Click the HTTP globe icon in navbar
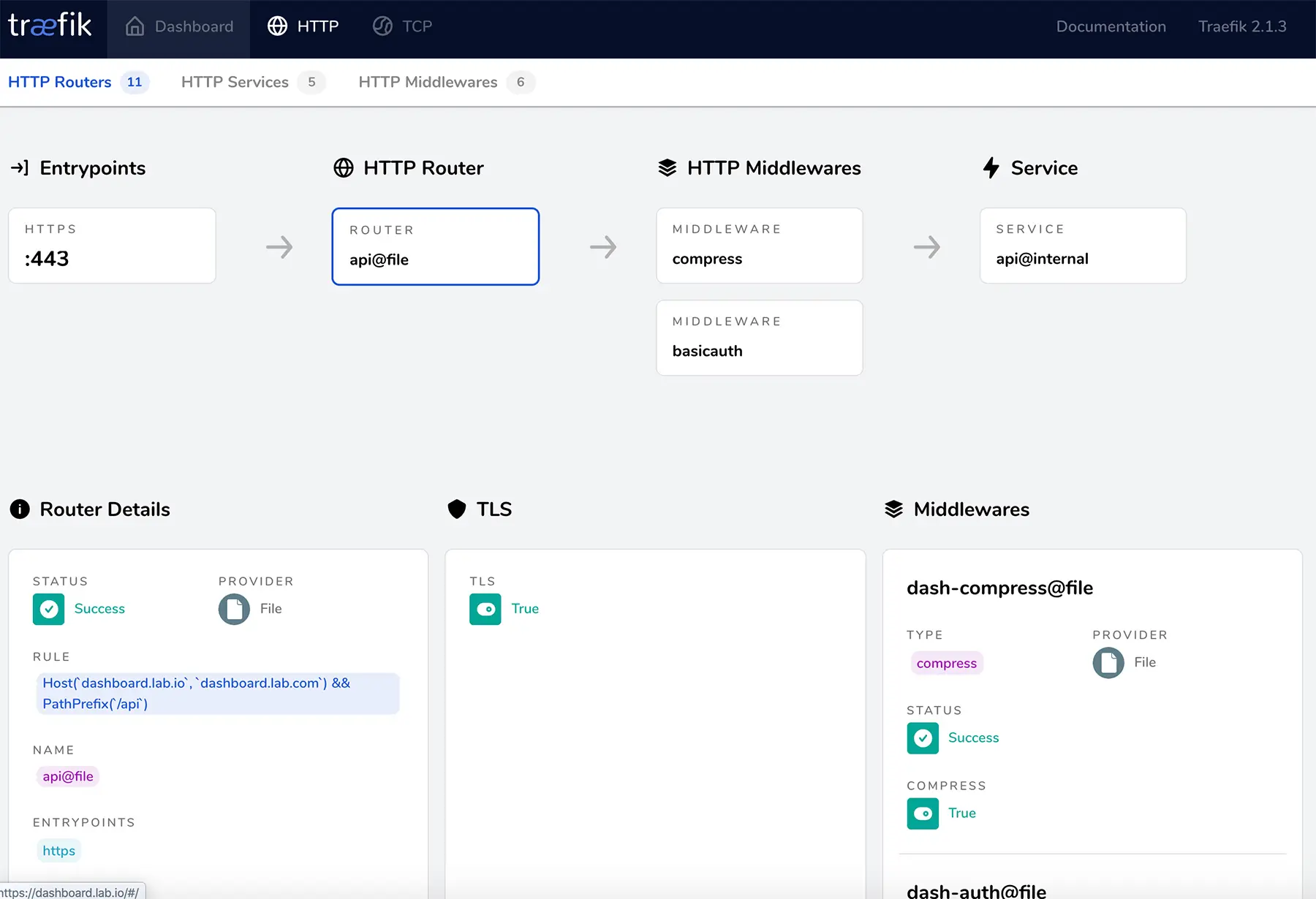Image resolution: width=1316 pixels, height=899 pixels. pyautogui.click(x=277, y=26)
